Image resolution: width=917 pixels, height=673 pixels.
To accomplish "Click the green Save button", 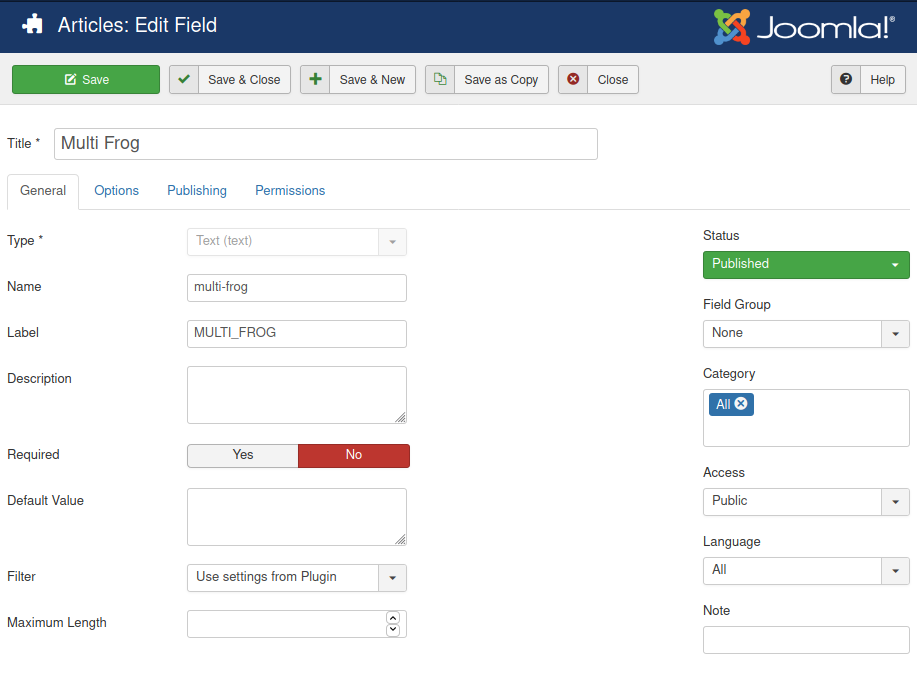I will pos(86,79).
